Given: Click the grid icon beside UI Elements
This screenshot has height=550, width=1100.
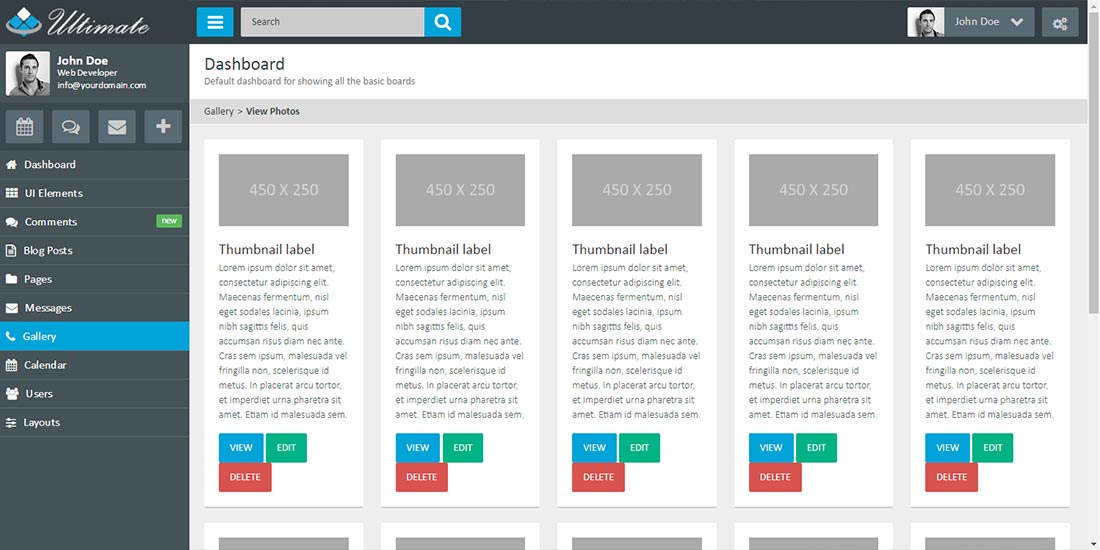Looking at the screenshot, I should tap(12, 193).
